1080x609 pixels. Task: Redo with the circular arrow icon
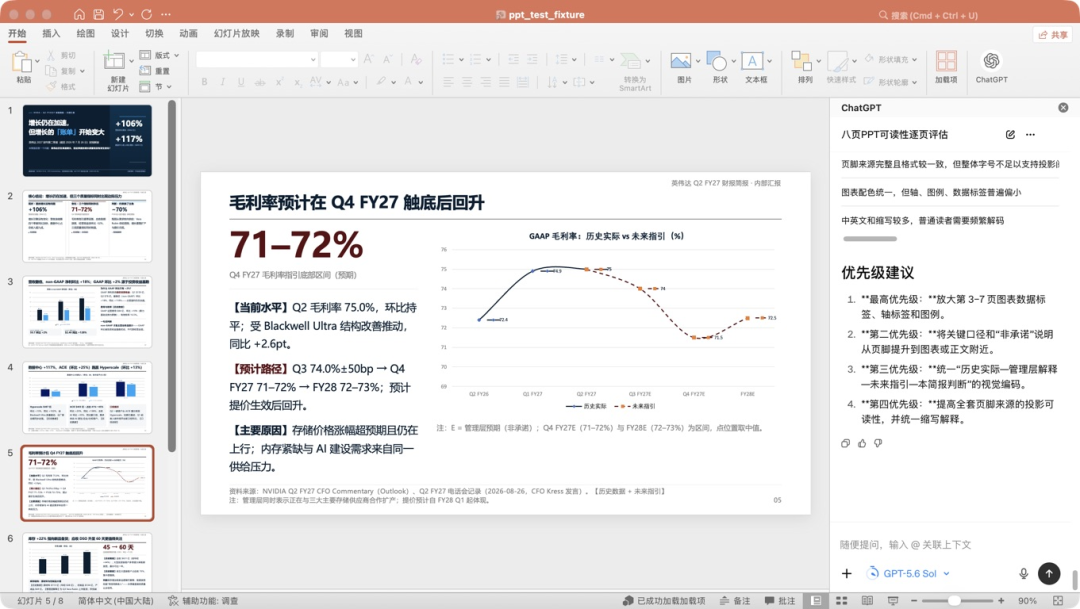pos(147,14)
